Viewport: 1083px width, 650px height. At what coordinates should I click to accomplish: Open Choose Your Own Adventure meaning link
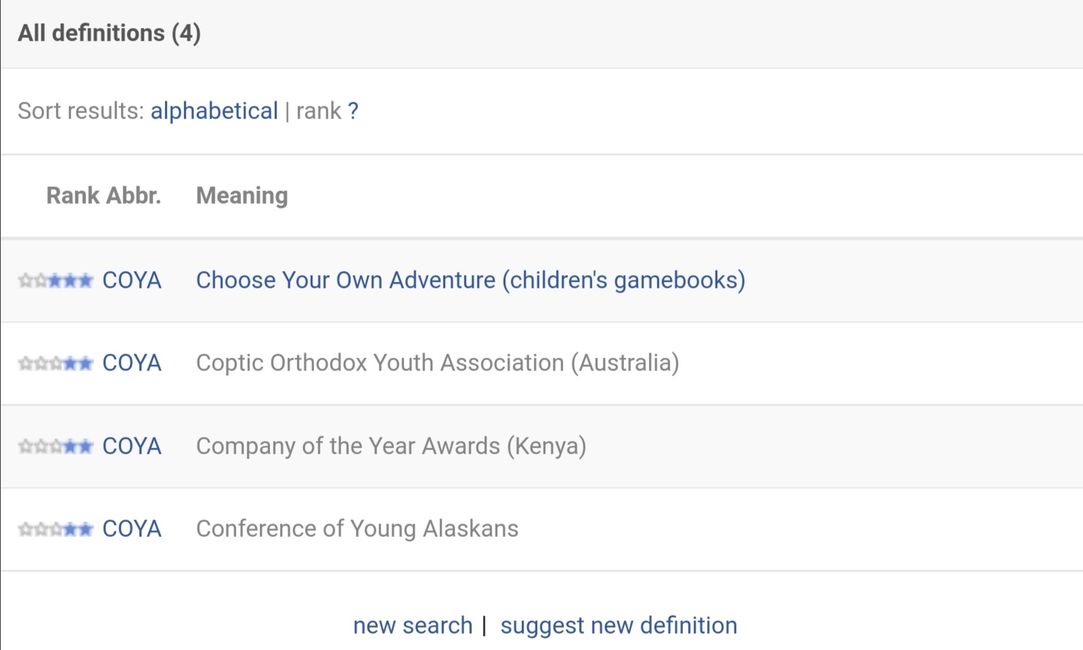[470, 280]
